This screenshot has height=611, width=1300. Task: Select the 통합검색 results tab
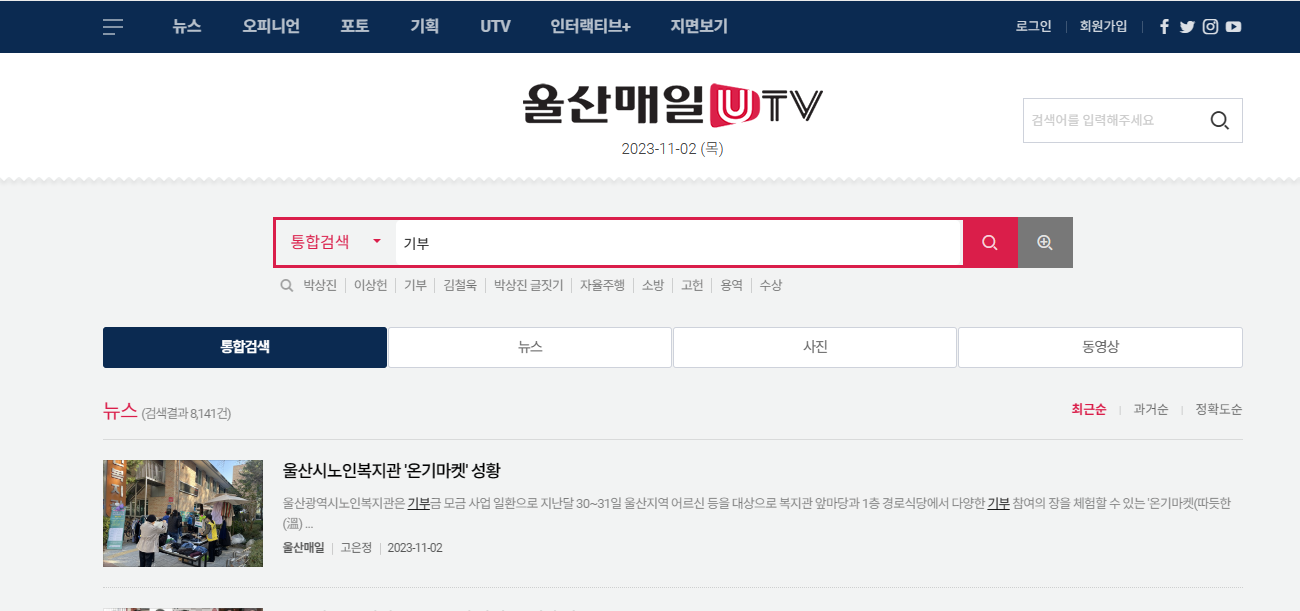click(x=245, y=347)
